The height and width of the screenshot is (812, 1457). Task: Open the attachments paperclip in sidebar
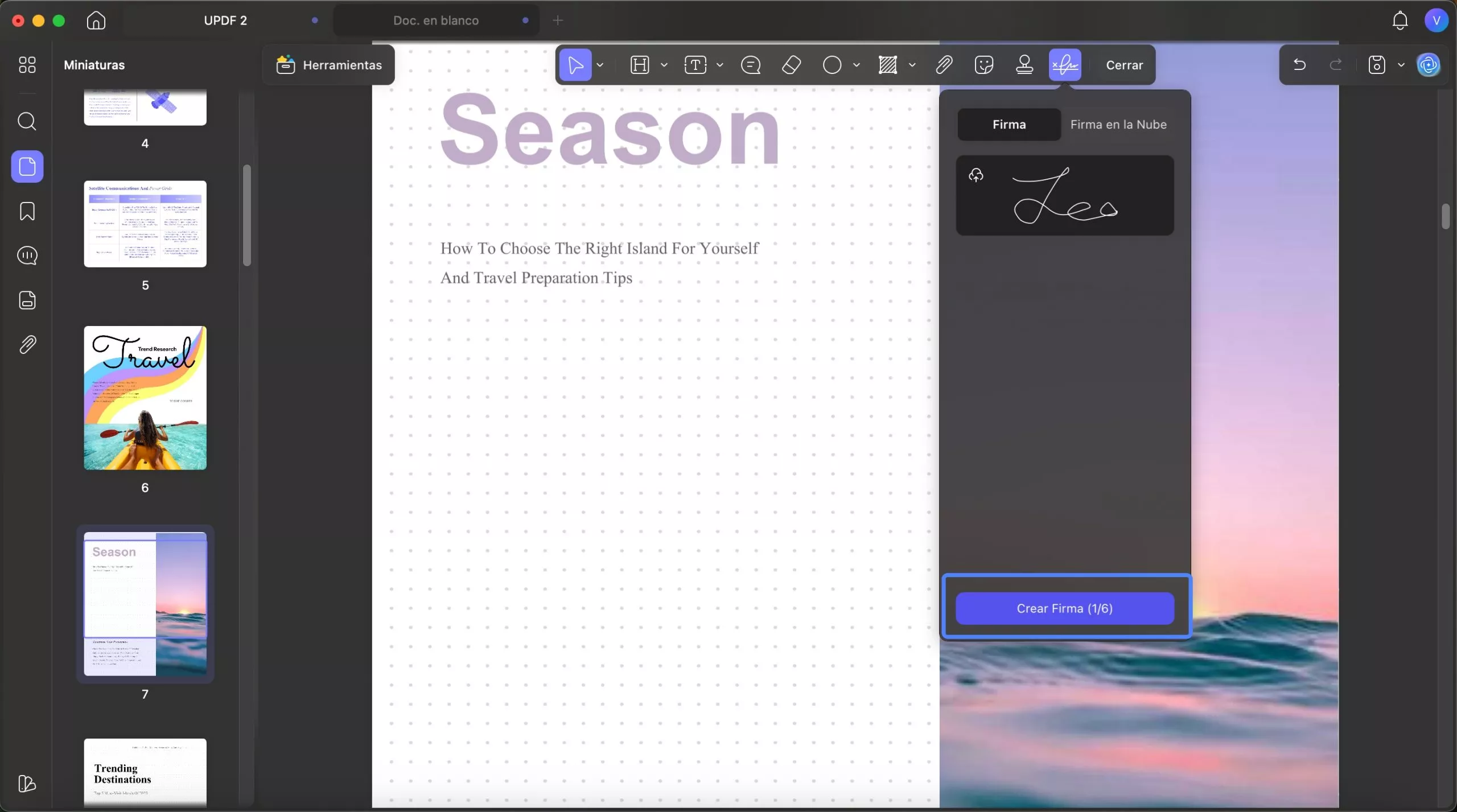(27, 344)
